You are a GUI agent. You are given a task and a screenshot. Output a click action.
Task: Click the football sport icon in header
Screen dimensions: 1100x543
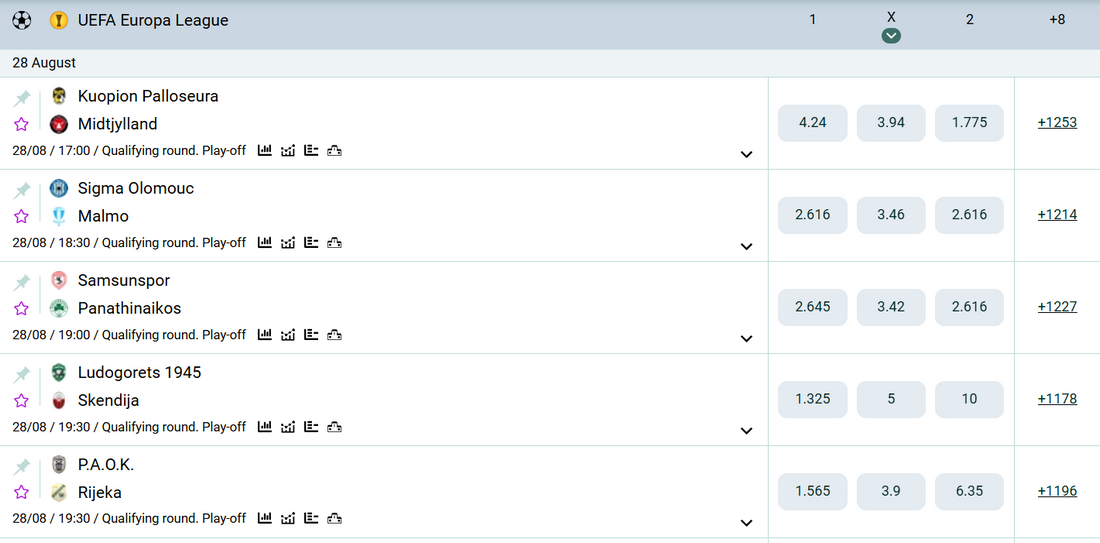pyautogui.click(x=22, y=20)
